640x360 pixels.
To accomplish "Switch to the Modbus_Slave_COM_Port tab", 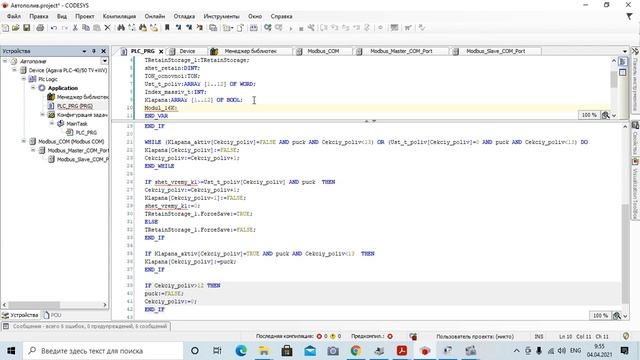I will (x=496, y=51).
